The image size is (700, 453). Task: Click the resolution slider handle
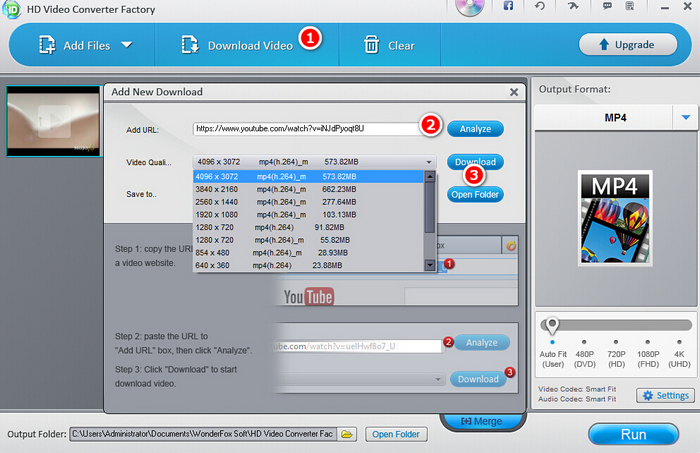(x=552, y=325)
